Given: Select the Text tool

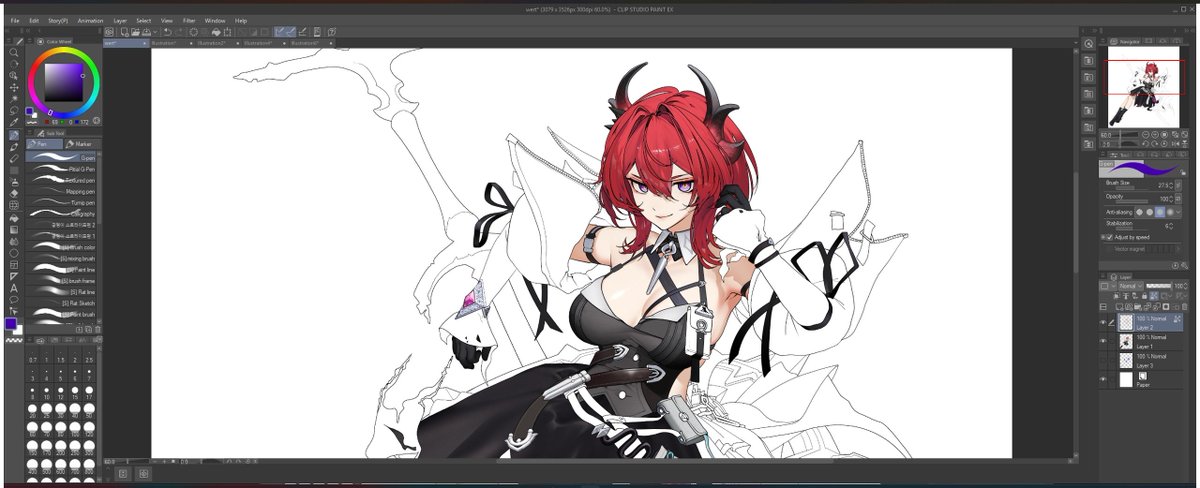Looking at the screenshot, I should point(14,288).
